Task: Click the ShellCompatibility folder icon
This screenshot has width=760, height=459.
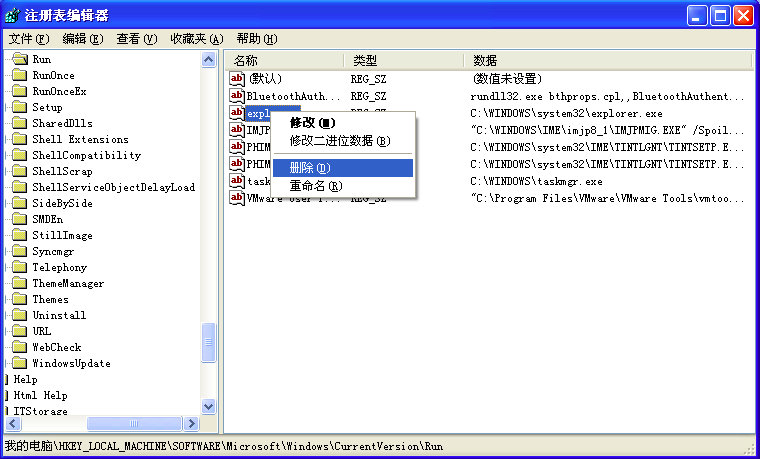Action: tap(20, 155)
